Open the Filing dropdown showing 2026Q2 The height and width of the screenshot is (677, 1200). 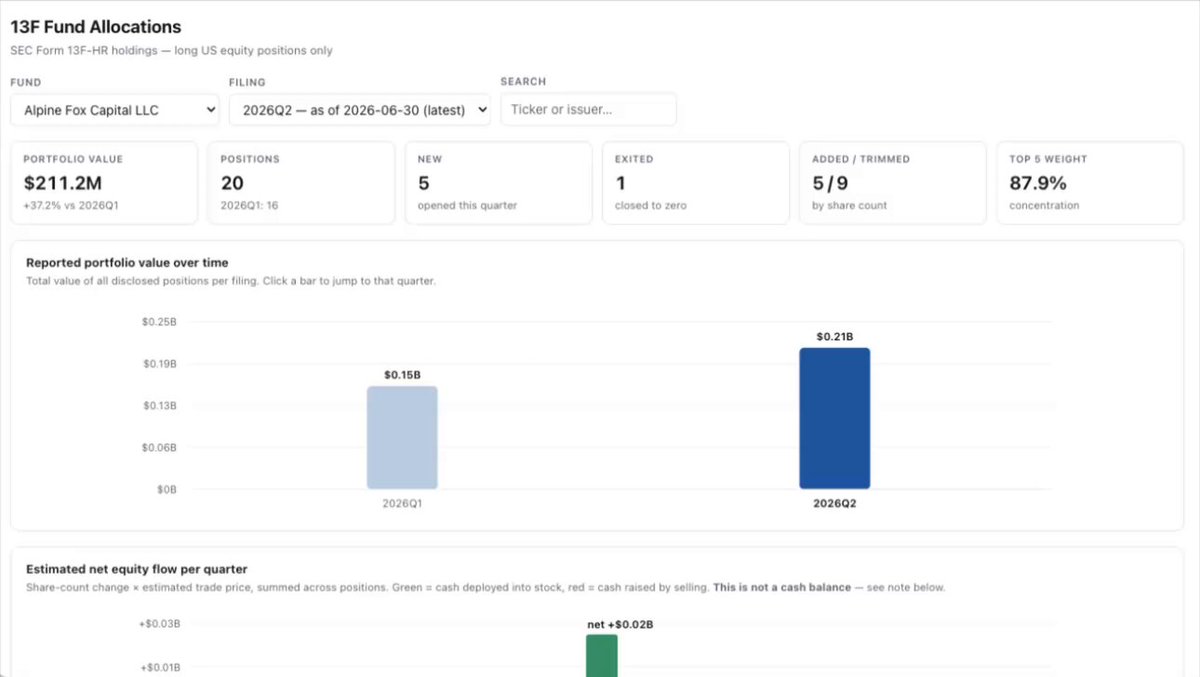click(360, 110)
